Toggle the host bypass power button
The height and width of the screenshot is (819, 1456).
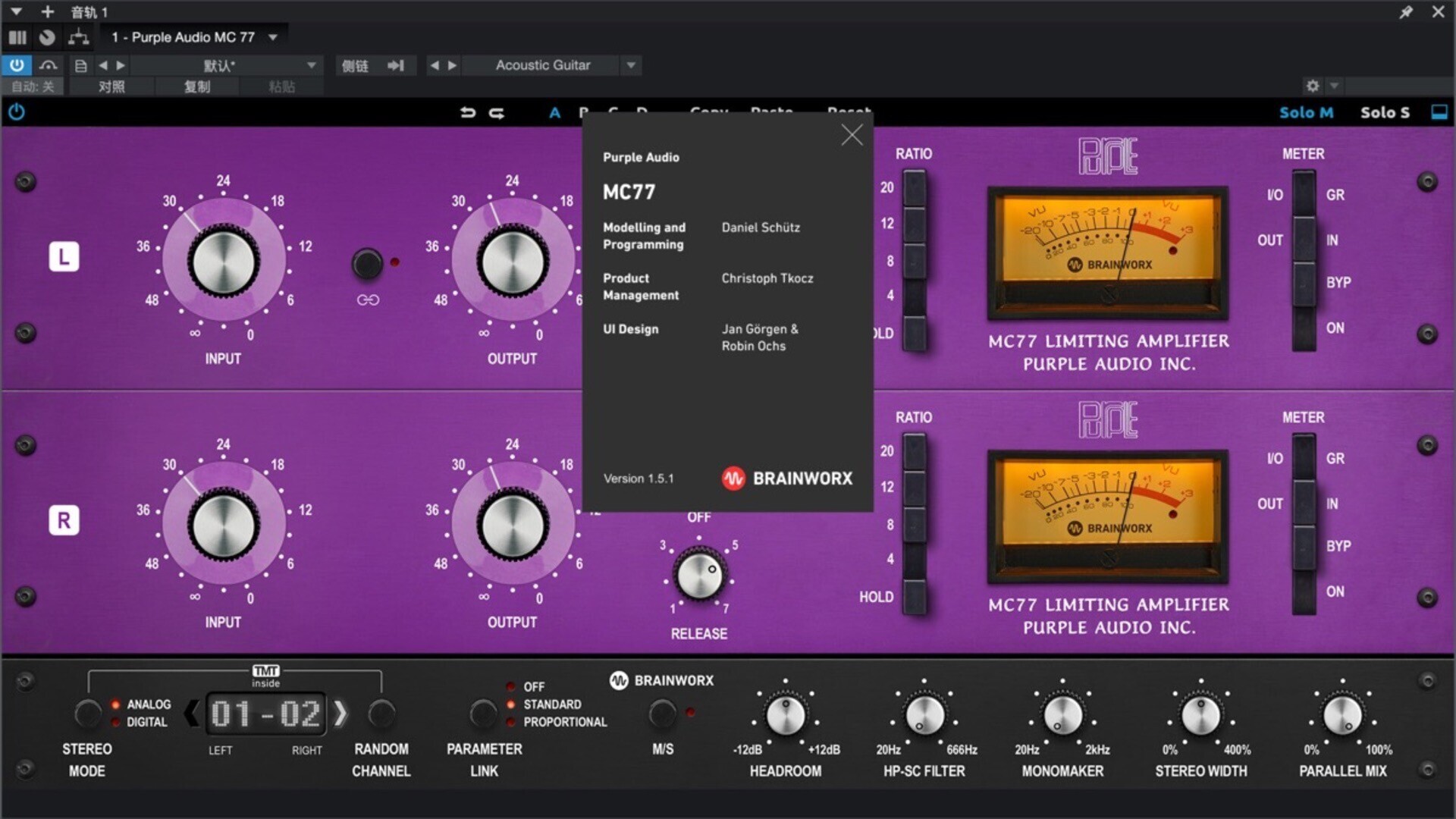(17, 65)
